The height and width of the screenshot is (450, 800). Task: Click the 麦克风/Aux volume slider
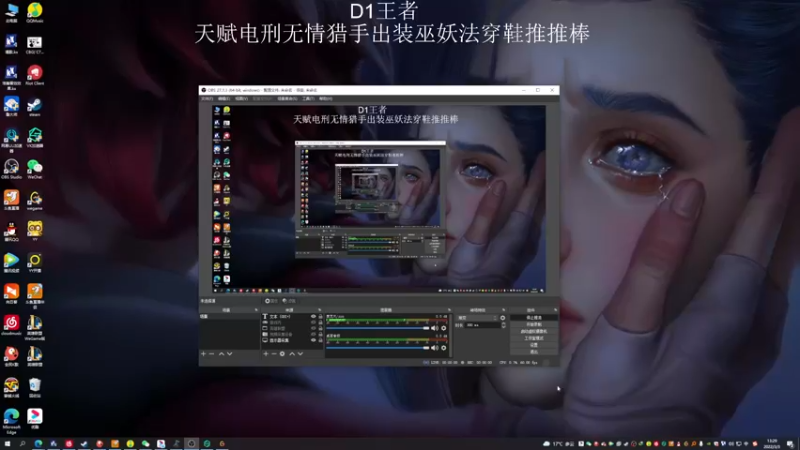[x=378, y=328]
